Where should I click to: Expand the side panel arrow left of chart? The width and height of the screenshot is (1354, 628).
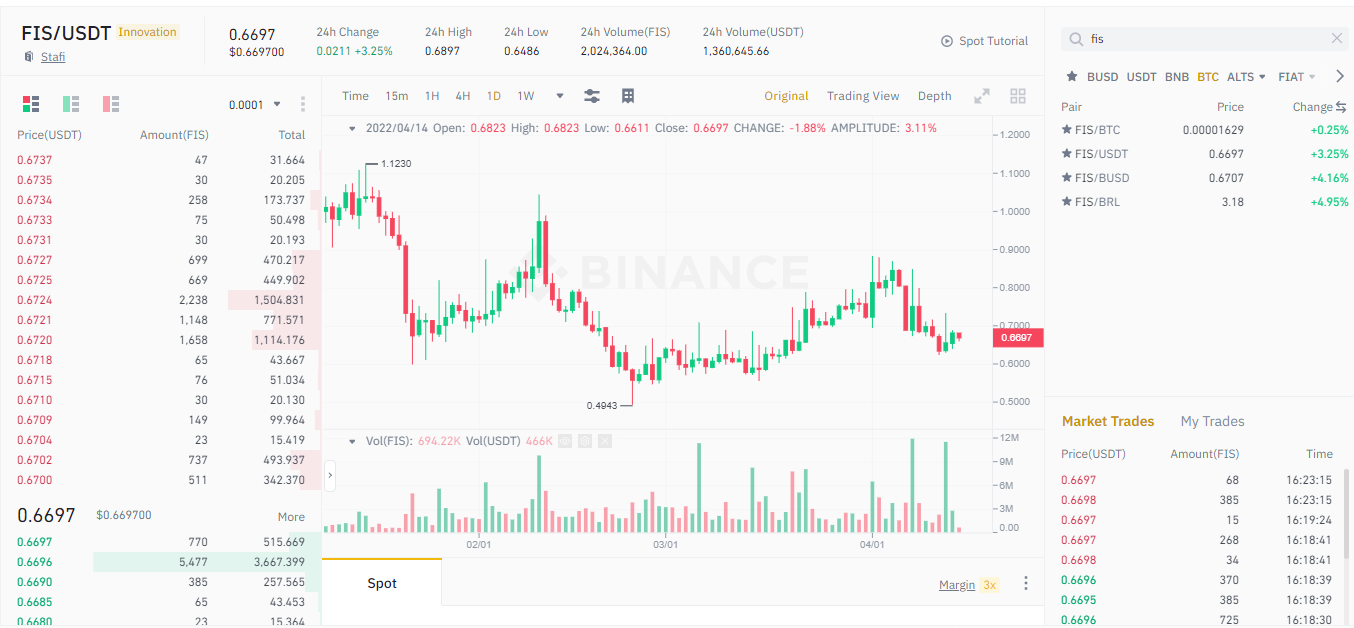[x=330, y=476]
